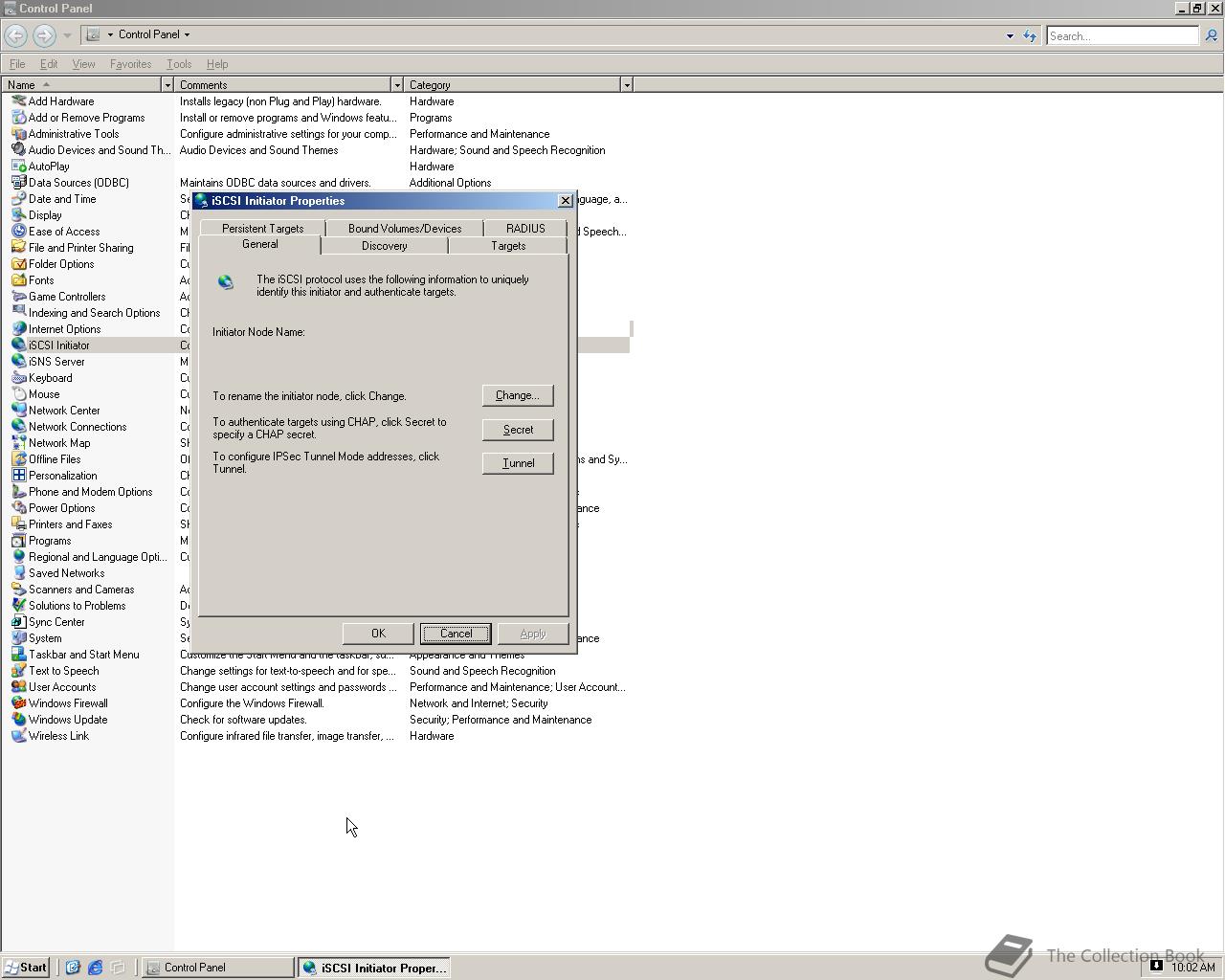Click the refresh button beside the address bar
1225x980 pixels.
click(1030, 36)
